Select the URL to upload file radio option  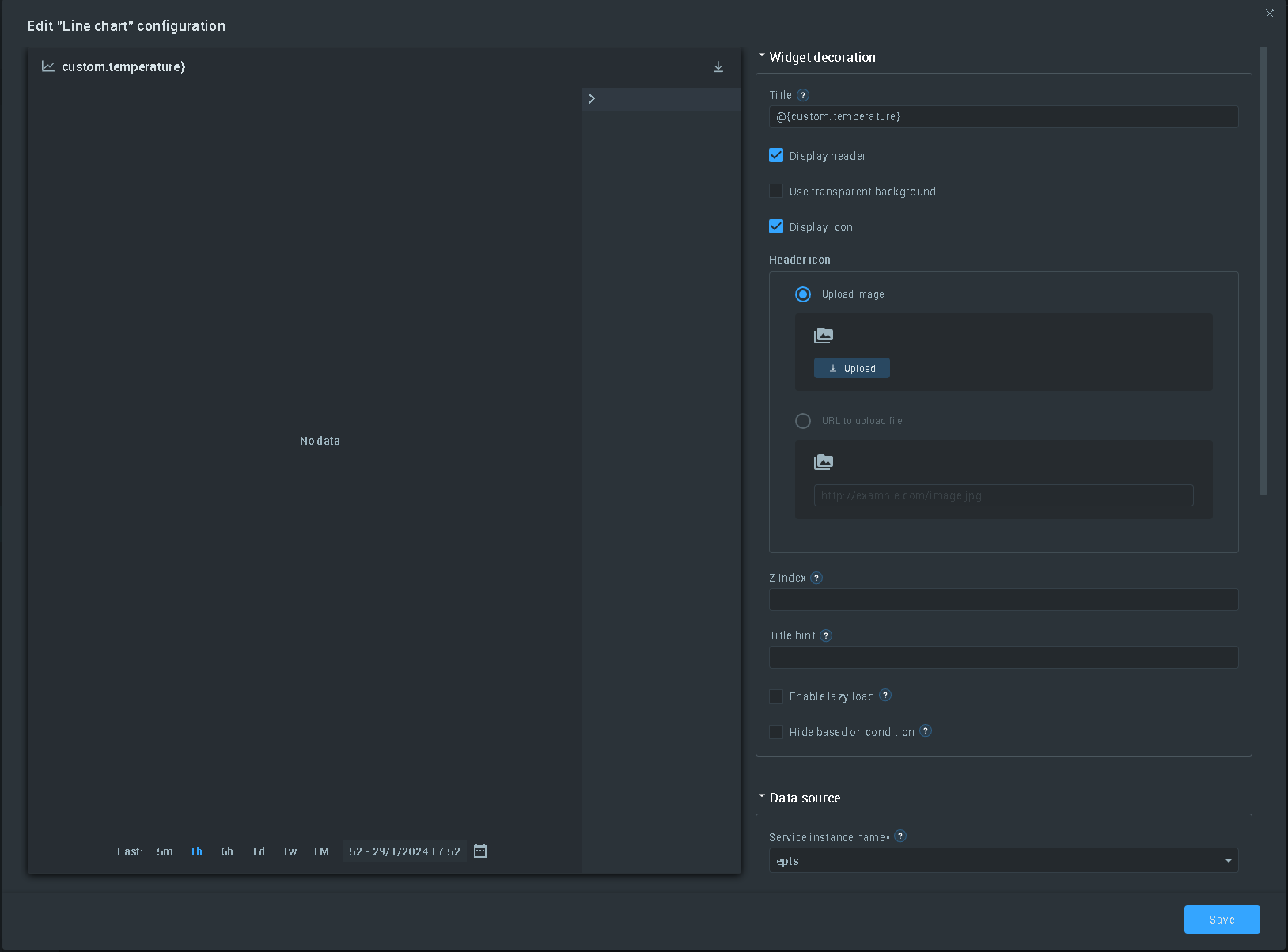tap(803, 421)
